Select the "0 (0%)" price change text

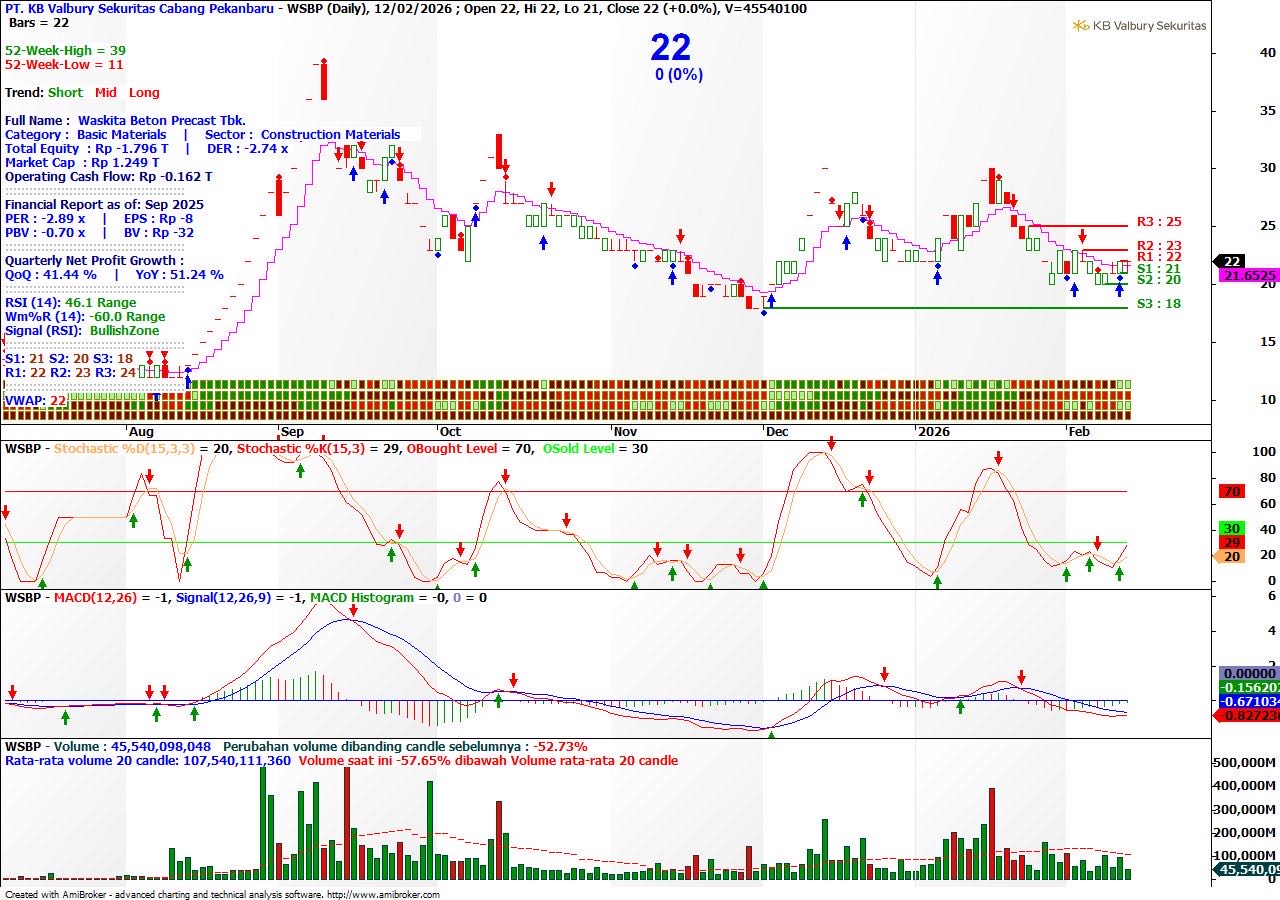tap(679, 74)
